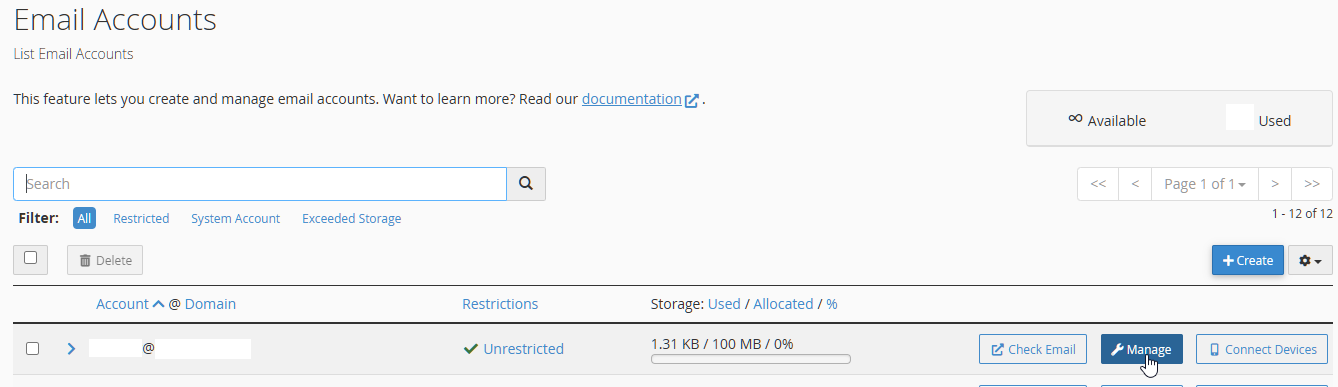Click the Delete trash button
The height and width of the screenshot is (387, 1338).
(x=105, y=260)
